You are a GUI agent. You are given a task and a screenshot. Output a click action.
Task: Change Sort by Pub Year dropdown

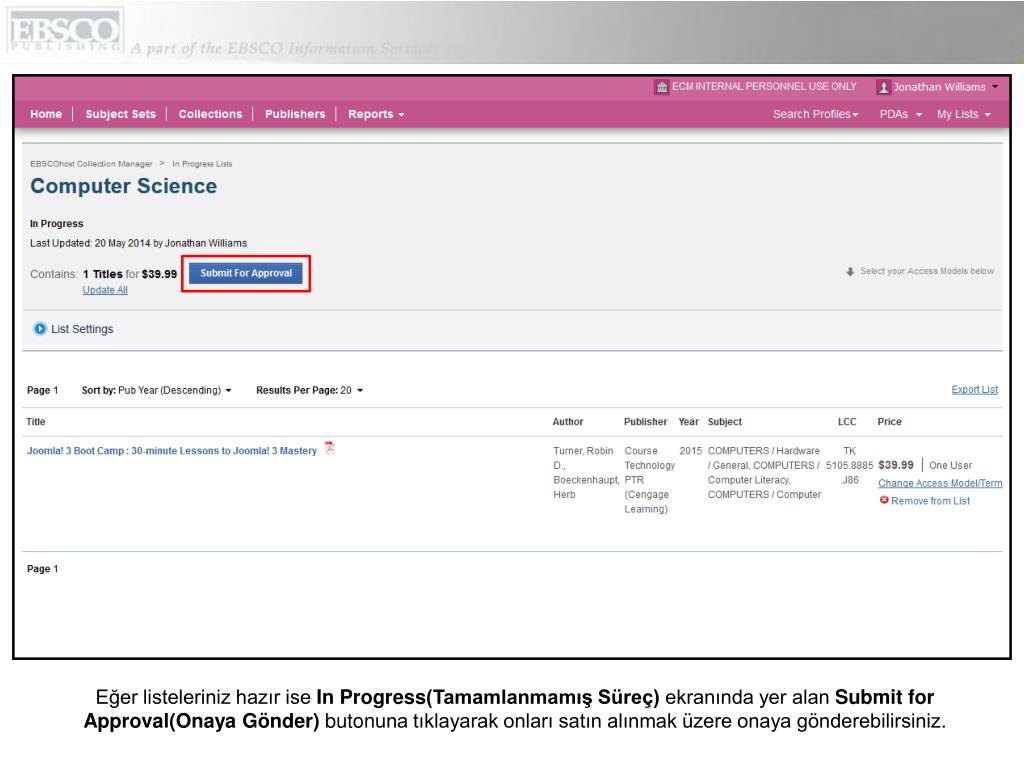pyautogui.click(x=157, y=391)
